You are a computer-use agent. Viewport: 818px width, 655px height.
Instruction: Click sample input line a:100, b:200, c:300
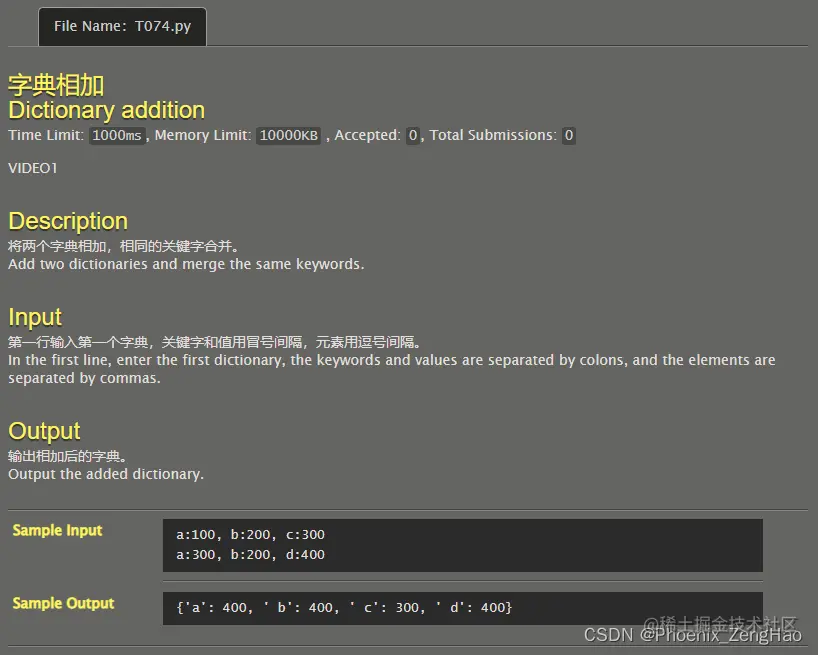point(250,535)
